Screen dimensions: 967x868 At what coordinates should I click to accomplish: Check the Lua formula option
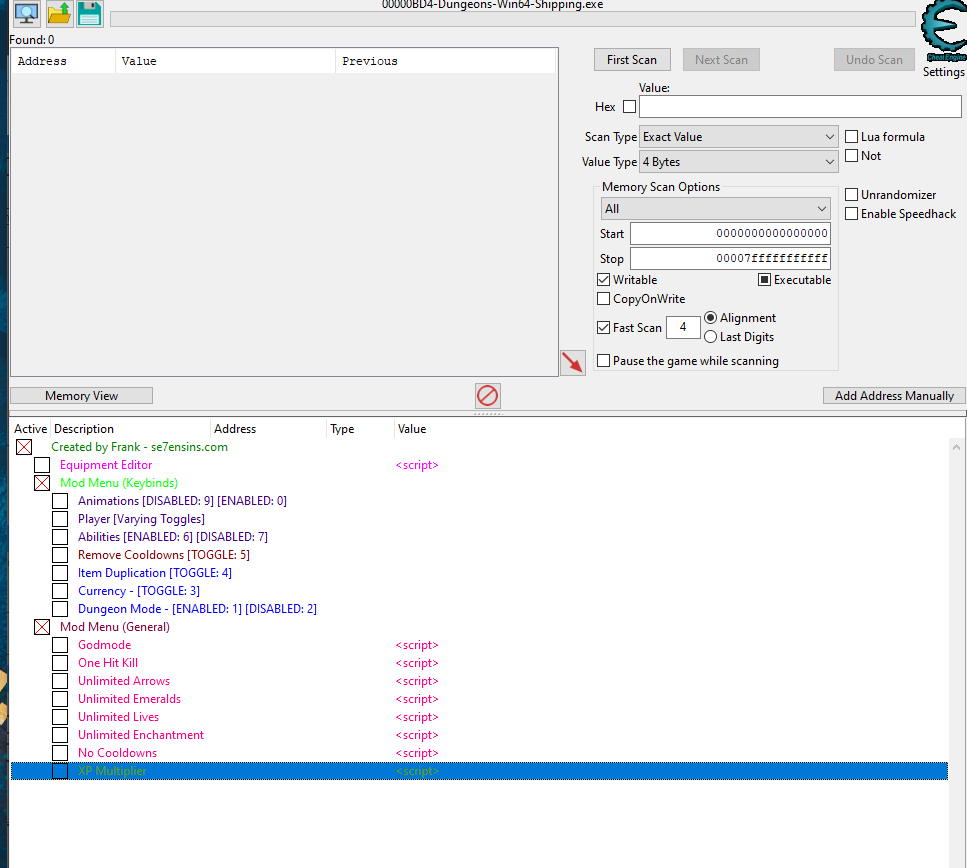point(852,136)
